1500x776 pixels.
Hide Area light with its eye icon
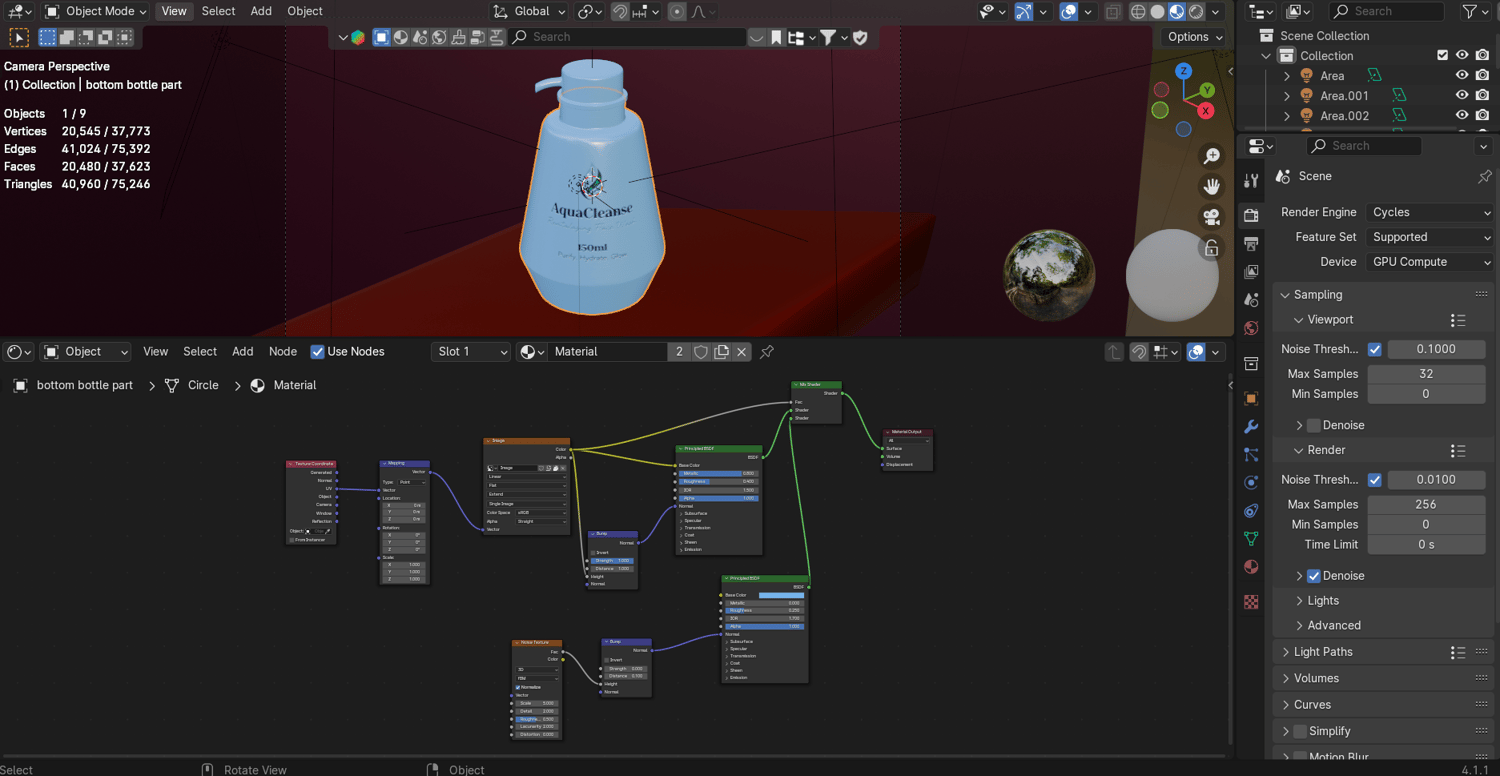point(1462,76)
